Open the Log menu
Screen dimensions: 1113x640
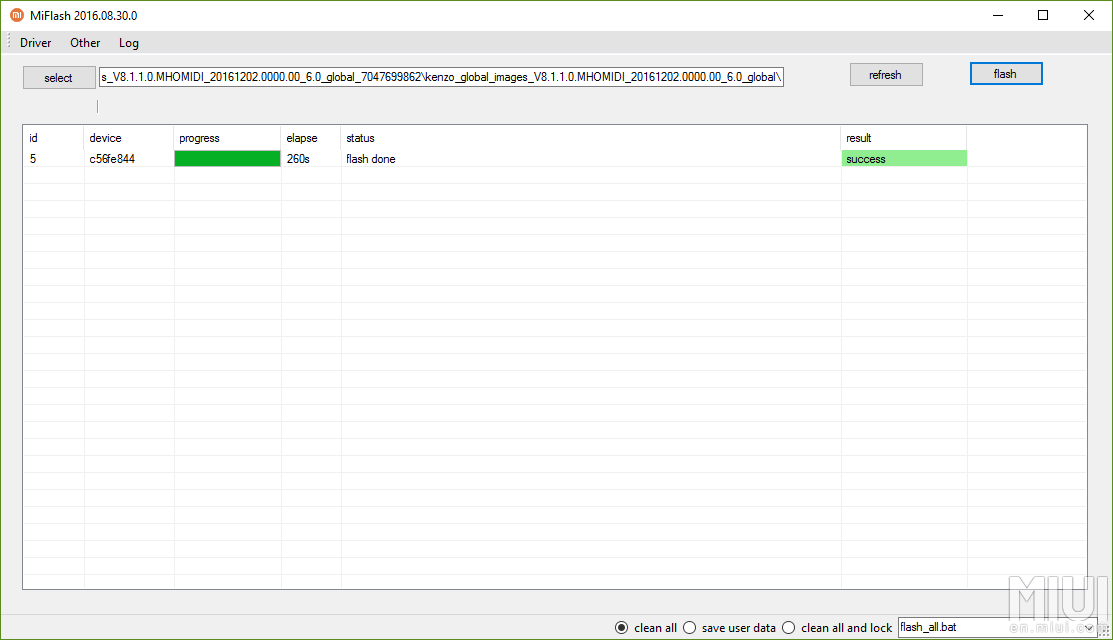[x=128, y=43]
